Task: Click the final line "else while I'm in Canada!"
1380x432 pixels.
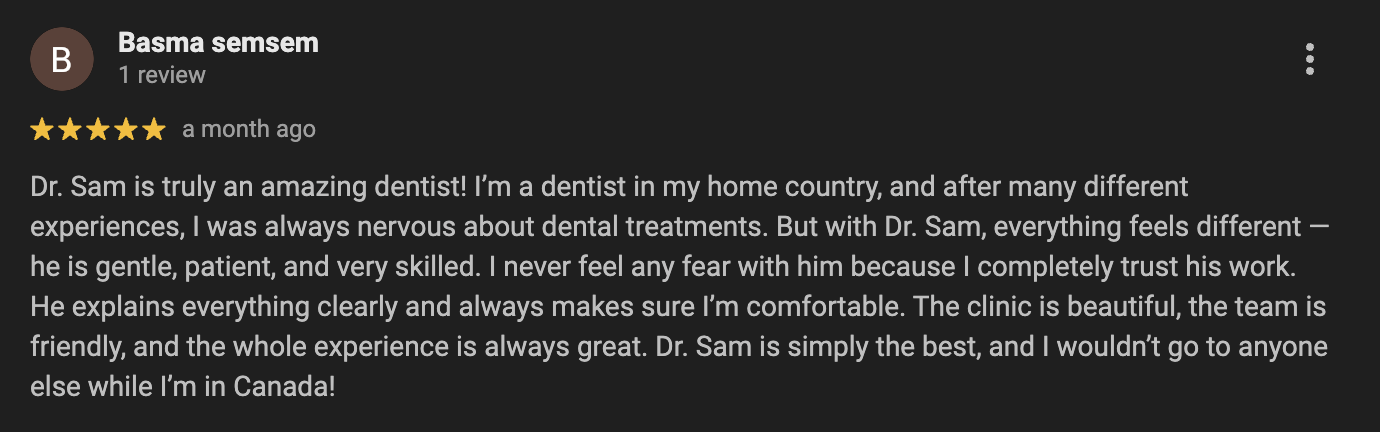Action: coord(182,386)
